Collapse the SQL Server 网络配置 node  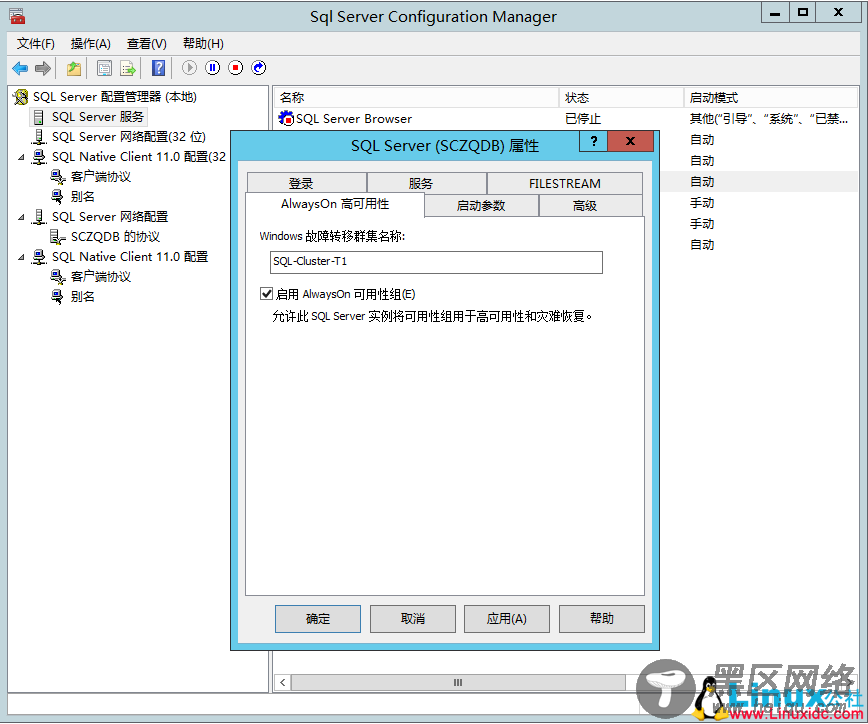pyautogui.click(x=21, y=217)
